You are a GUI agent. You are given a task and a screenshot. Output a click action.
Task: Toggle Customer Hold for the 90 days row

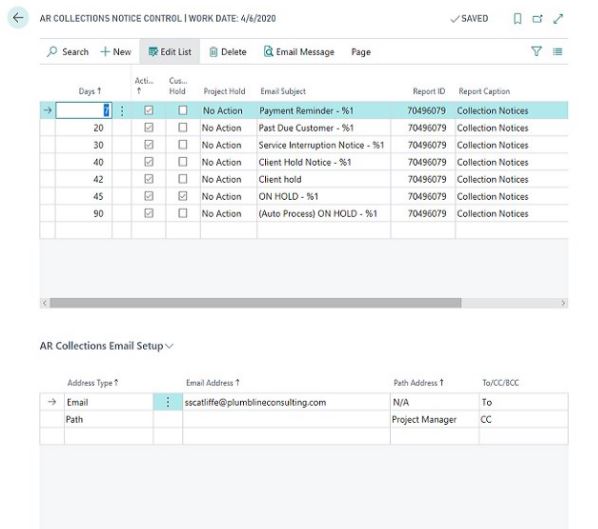tap(183, 213)
